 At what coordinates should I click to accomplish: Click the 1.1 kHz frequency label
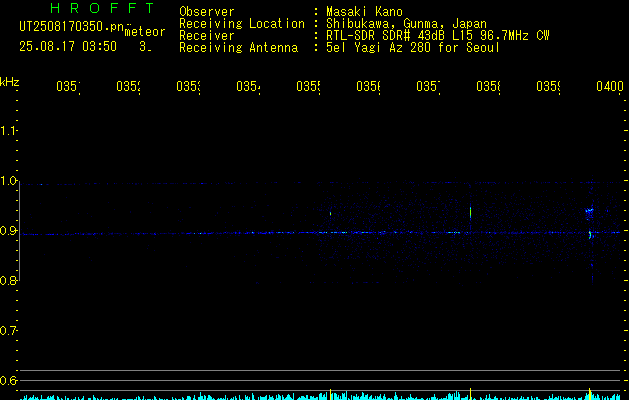click(x=8, y=131)
